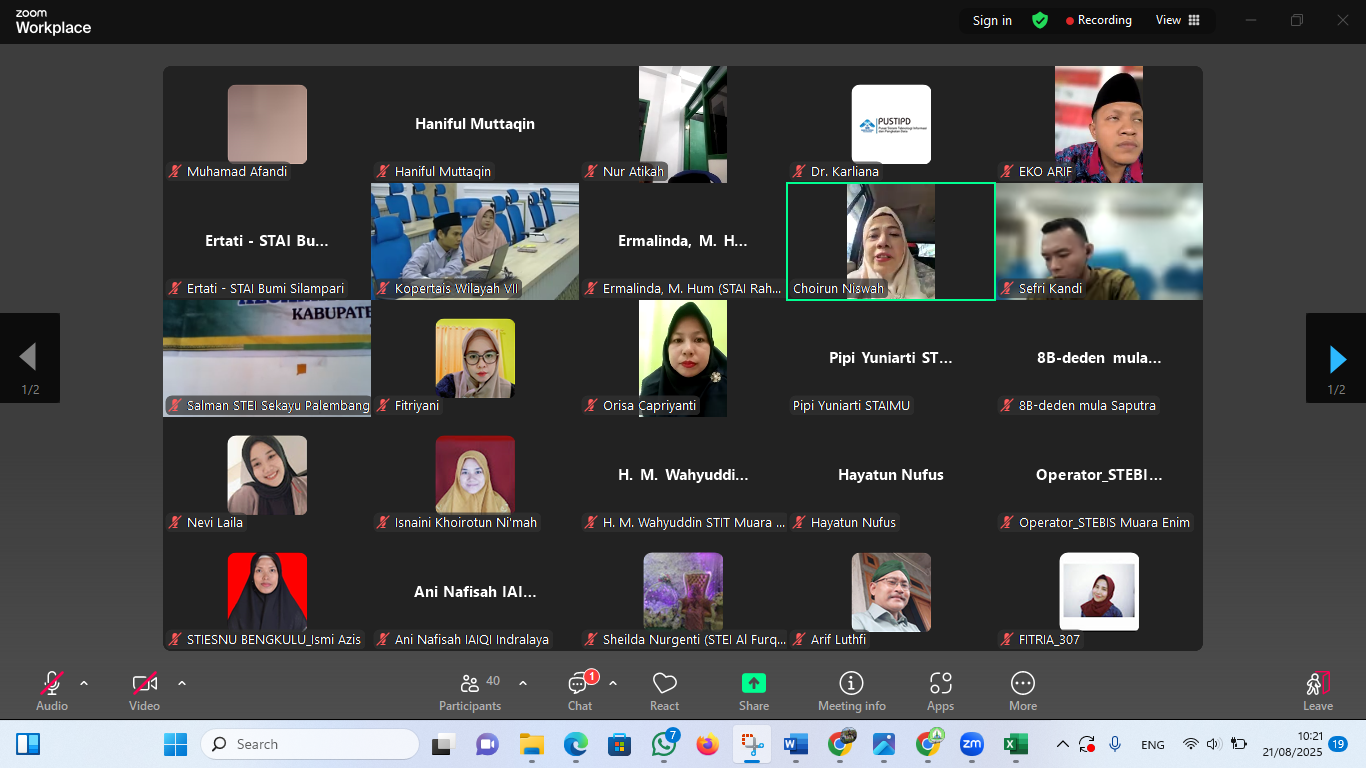Open Task View from the taskbar
Viewport: 1366px width, 768px height.
point(442,744)
